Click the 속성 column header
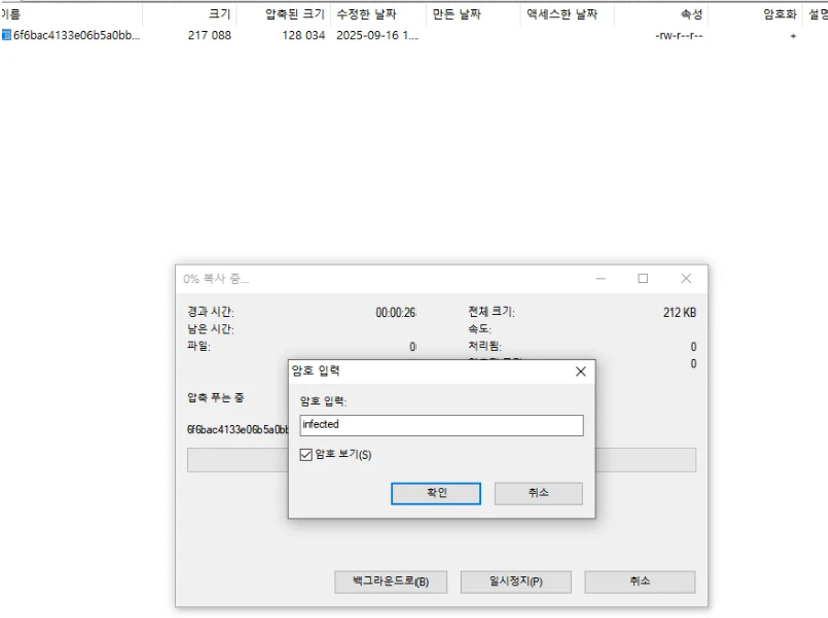Viewport: 828px width, 618px height. [x=691, y=14]
